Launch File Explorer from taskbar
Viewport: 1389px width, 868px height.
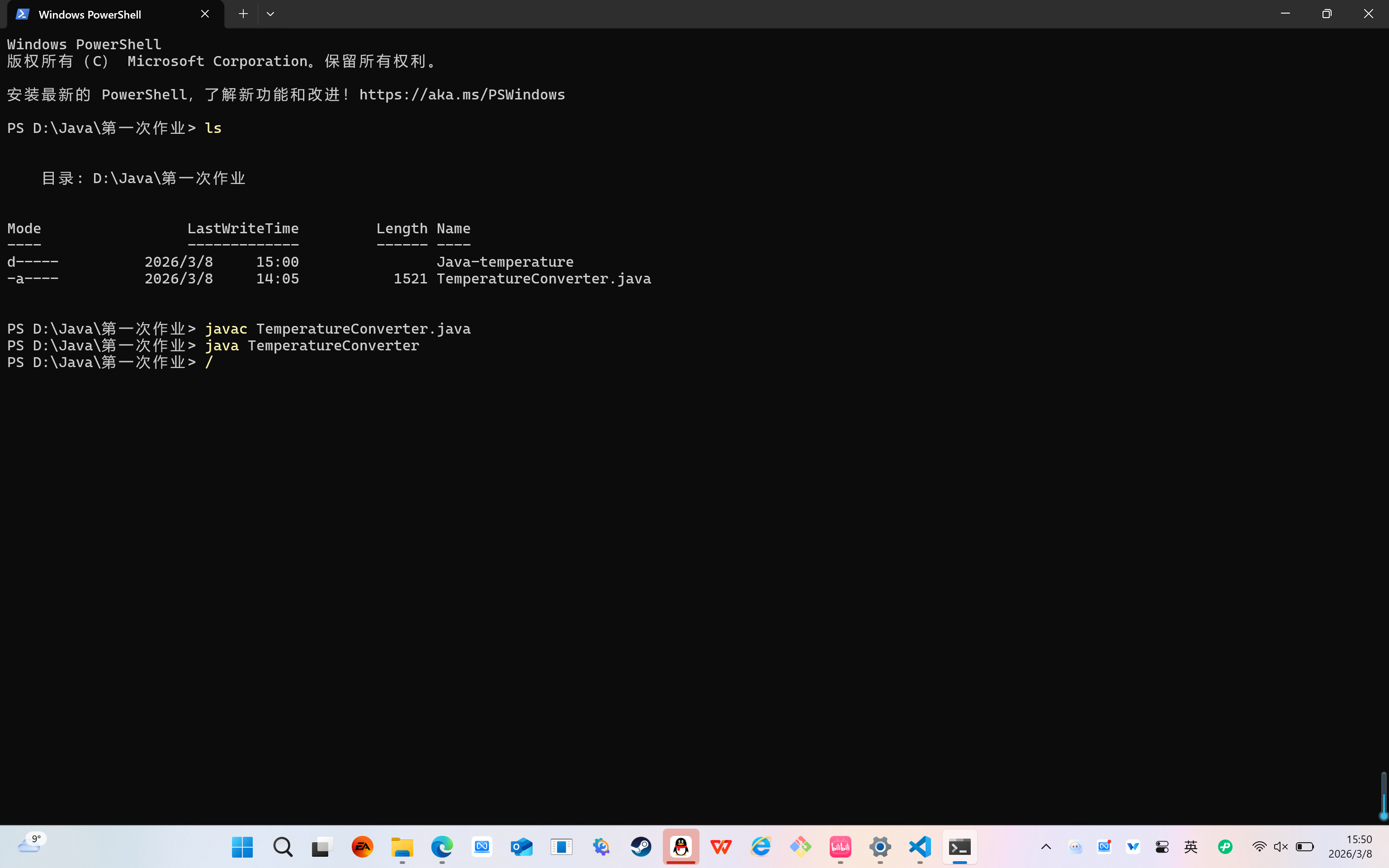[402, 847]
